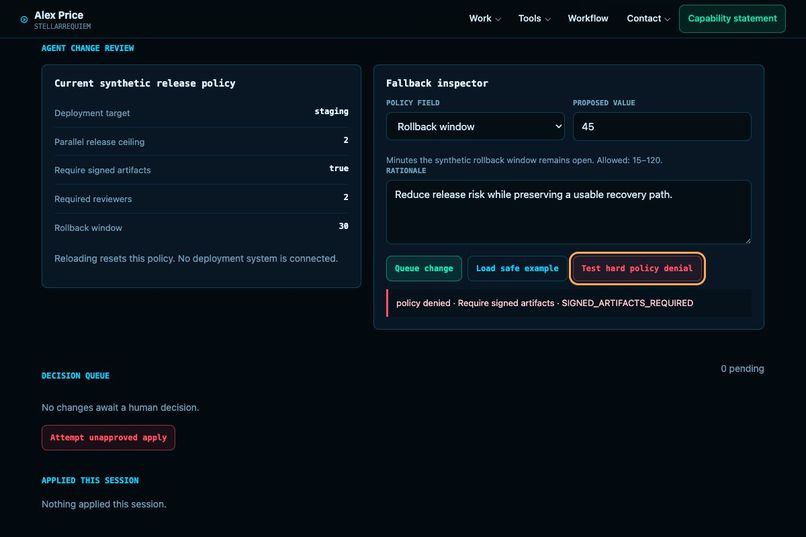
Task: Select 'Nothing applied this session.' text
Action: point(104,504)
